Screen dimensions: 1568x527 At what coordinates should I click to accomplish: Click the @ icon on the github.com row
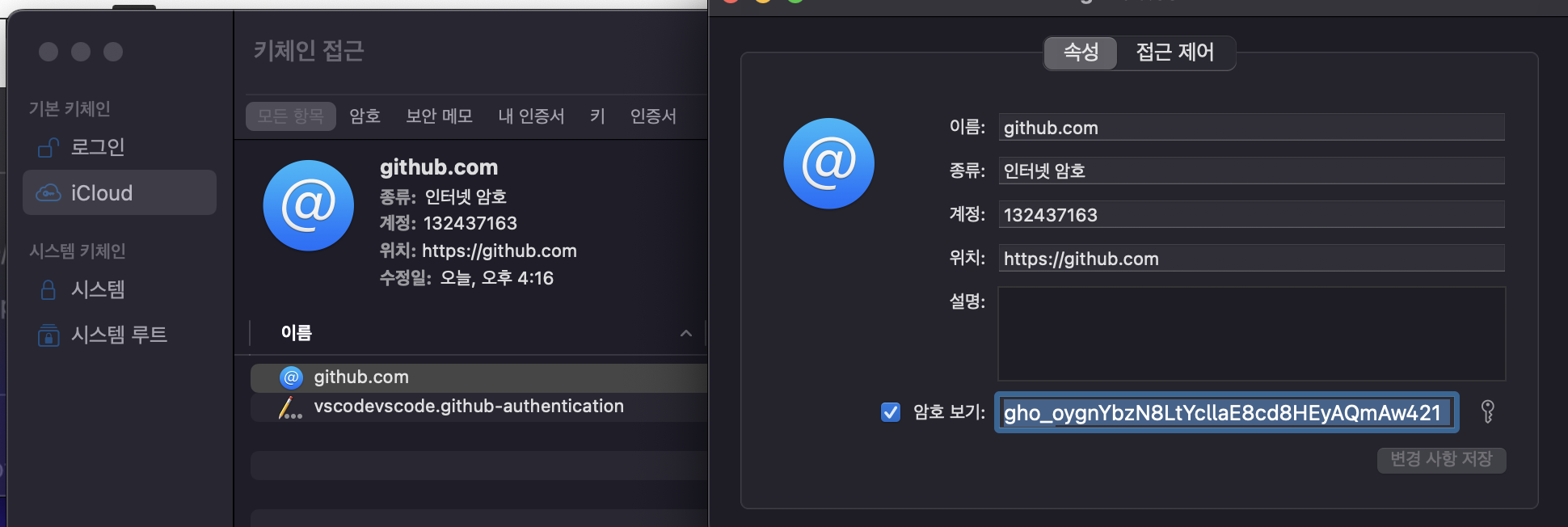291,377
